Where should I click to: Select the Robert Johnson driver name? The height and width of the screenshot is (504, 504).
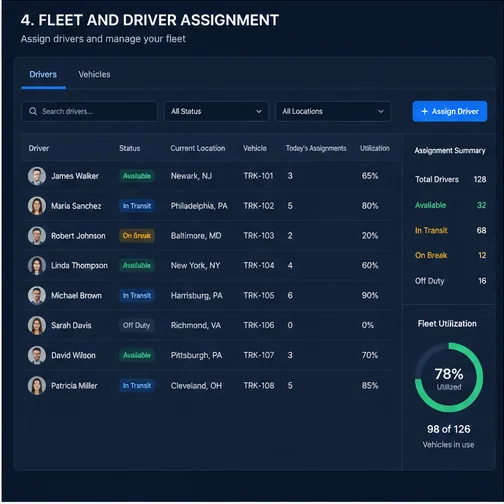pos(78,236)
